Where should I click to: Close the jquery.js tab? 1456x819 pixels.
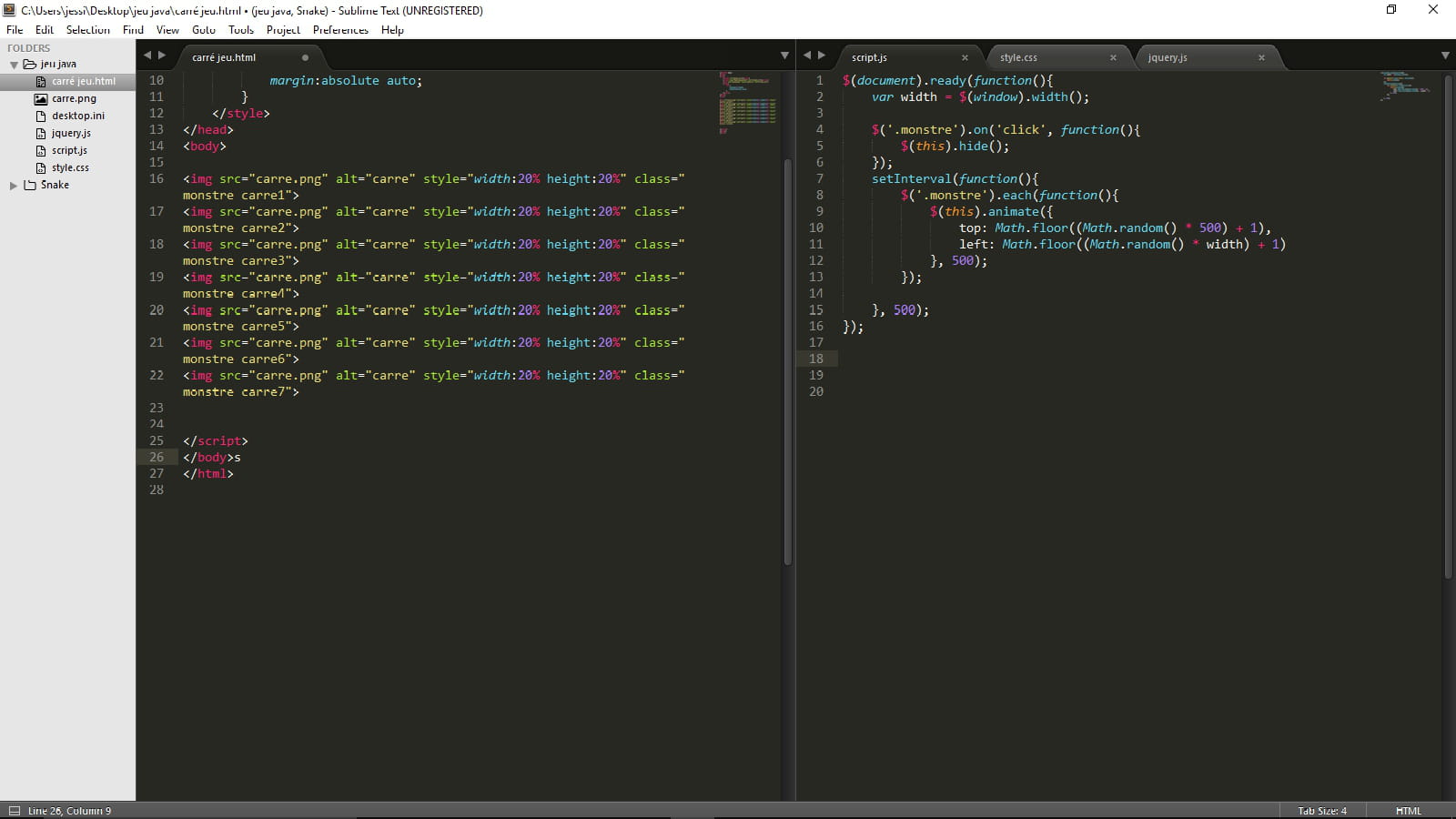click(1261, 57)
